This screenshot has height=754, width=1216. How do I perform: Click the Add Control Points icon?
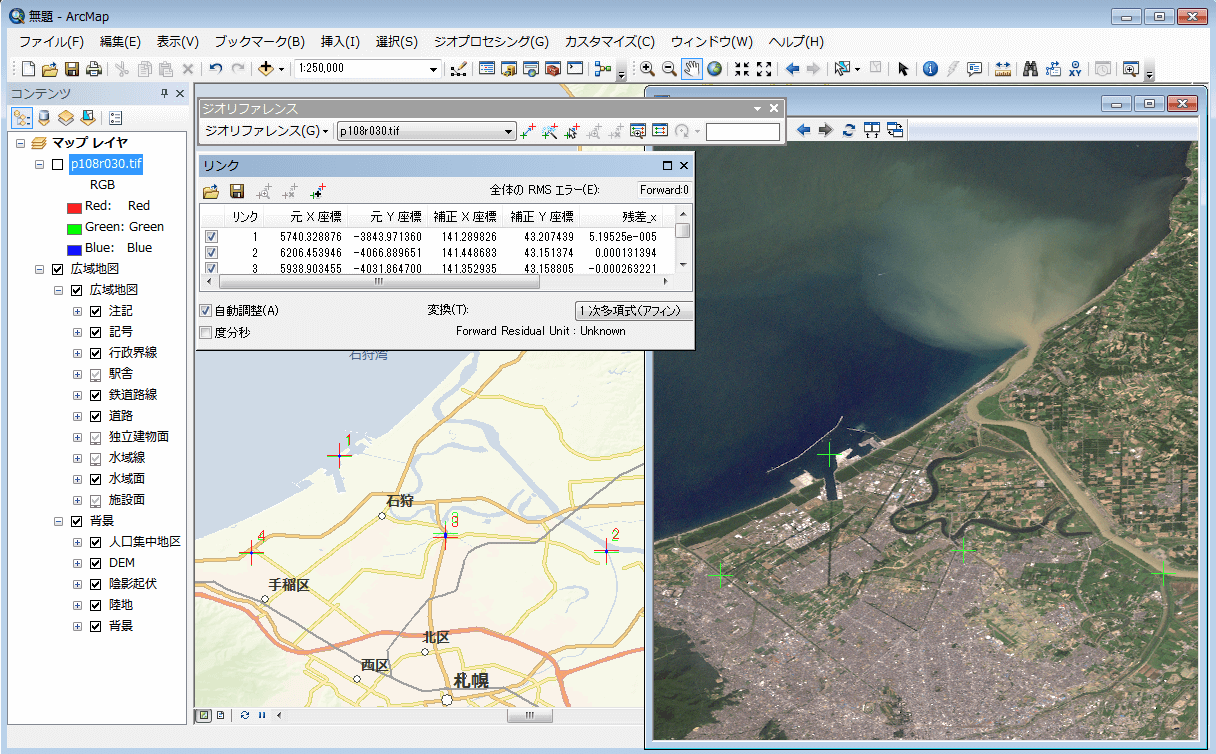coord(528,131)
